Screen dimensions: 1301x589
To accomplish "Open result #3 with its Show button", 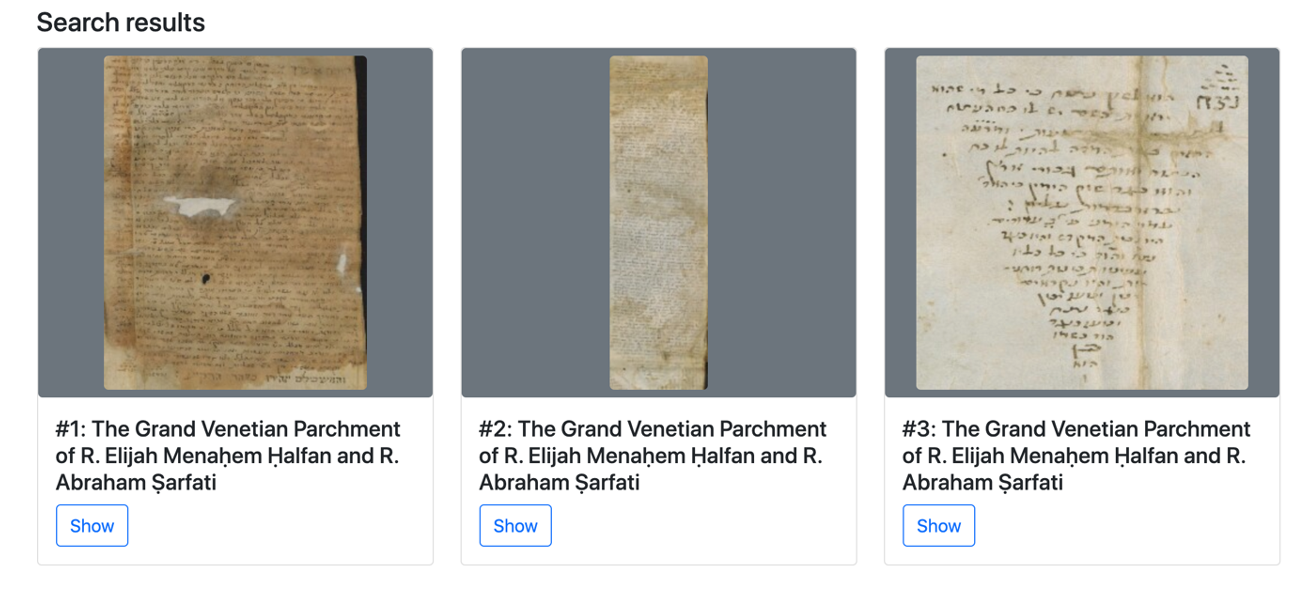I will [938, 525].
